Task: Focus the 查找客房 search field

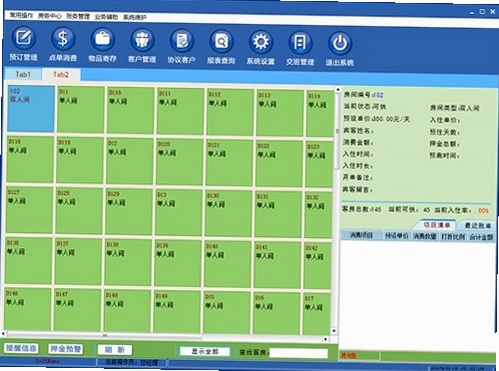Action: click(298, 353)
